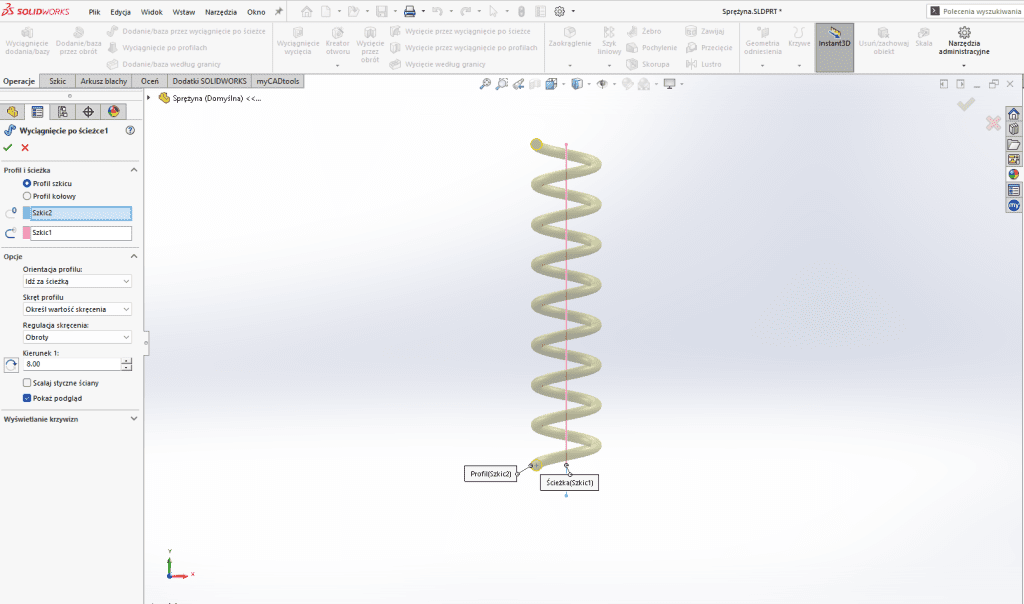This screenshot has width=1024, height=604.
Task: Open help for Wyciągnięcie po ścieżce1
Action: pos(130,131)
